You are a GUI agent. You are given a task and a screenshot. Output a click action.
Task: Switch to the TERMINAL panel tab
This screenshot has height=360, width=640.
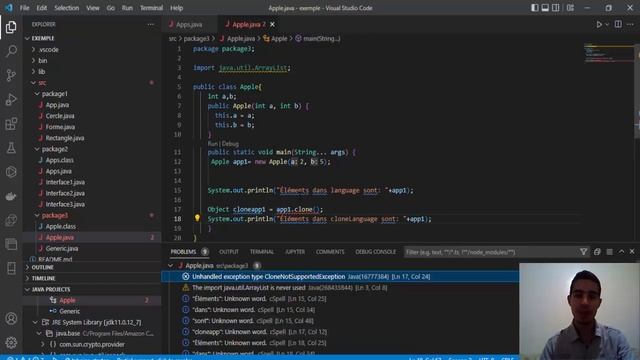click(x=262, y=252)
